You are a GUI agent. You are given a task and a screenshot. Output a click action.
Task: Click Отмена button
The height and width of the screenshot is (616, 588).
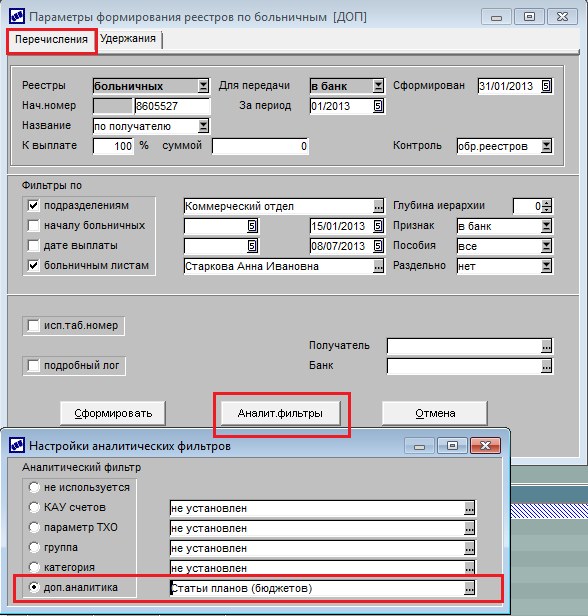(x=435, y=413)
